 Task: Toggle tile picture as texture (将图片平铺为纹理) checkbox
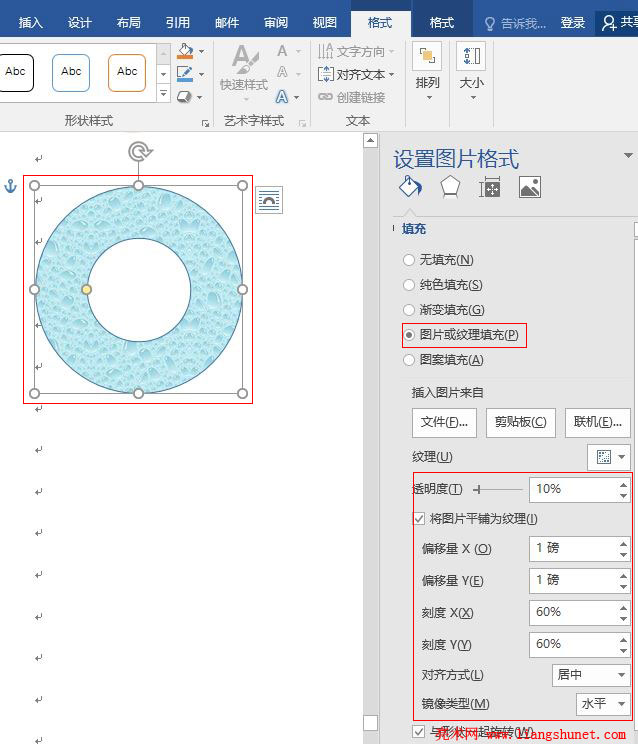coord(419,519)
